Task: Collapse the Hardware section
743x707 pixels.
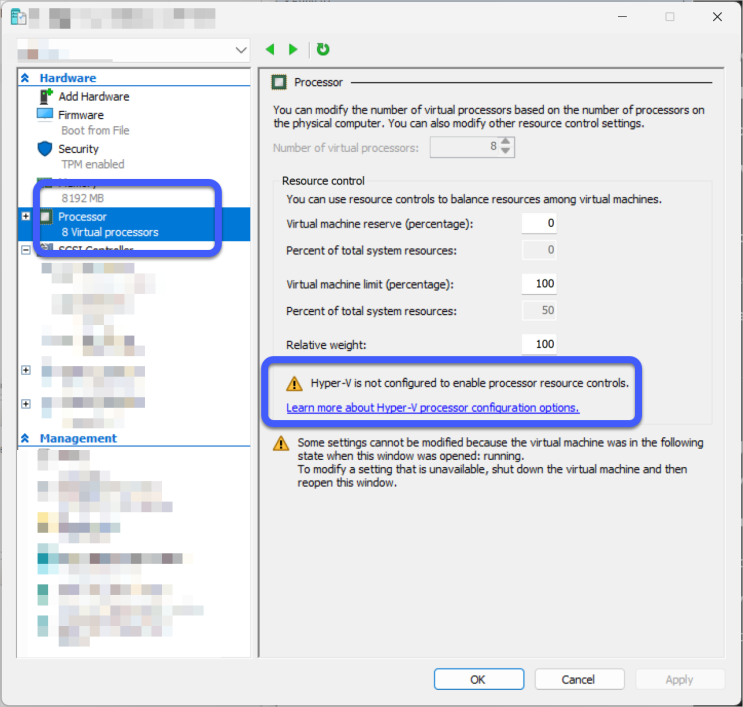Action: 25,78
